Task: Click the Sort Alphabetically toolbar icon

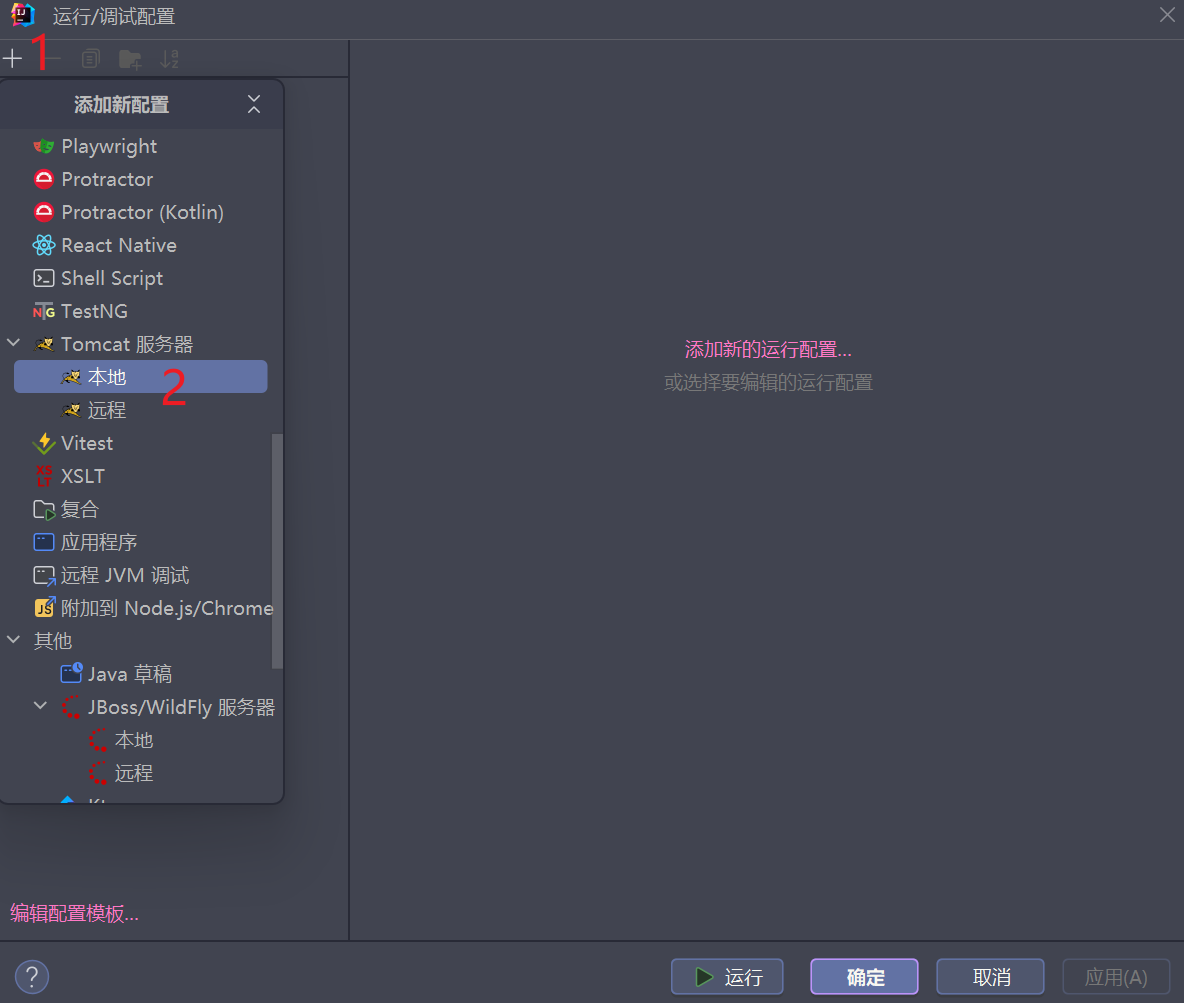Action: point(169,58)
